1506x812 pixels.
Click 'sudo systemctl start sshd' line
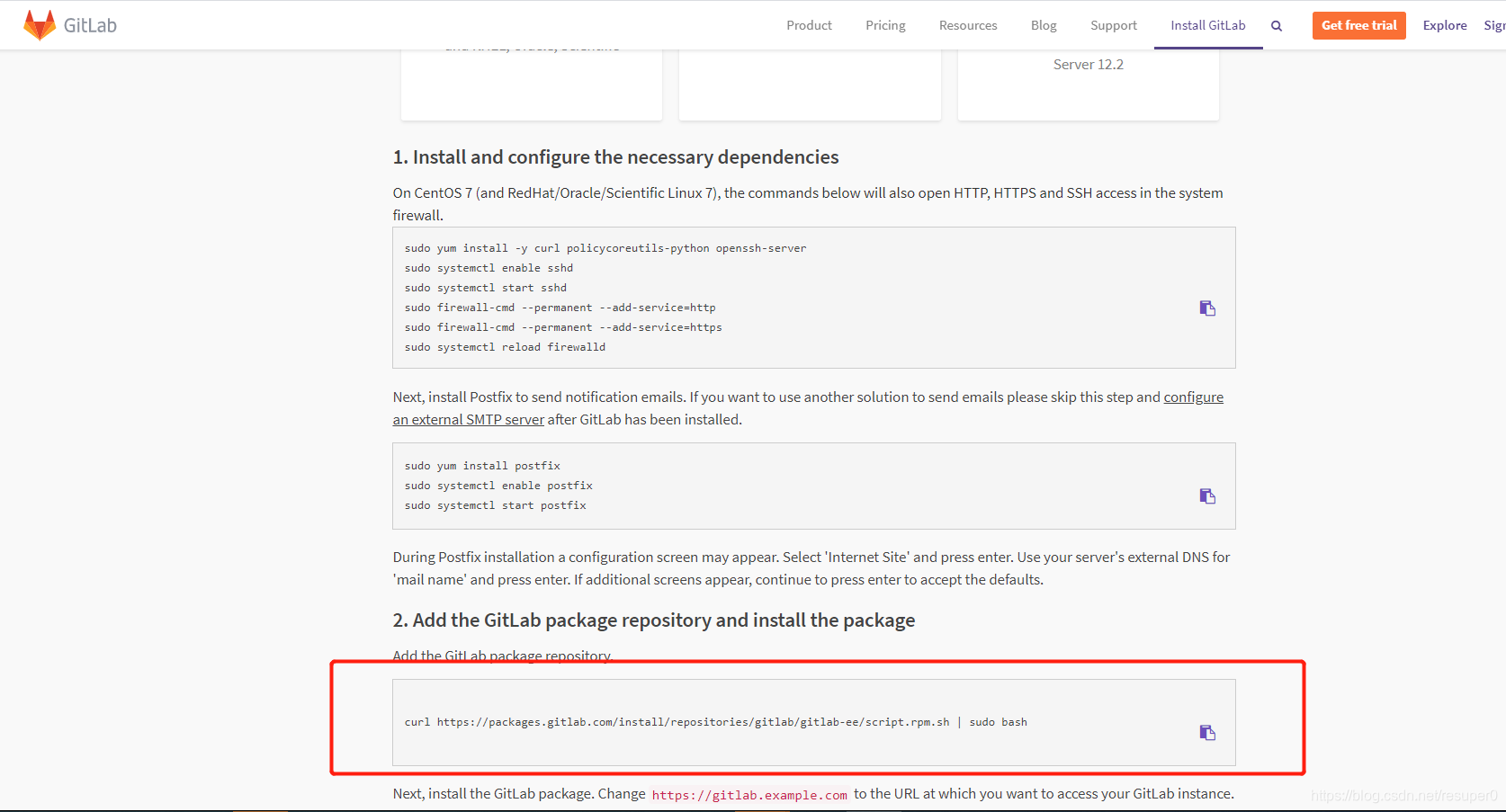(486, 288)
